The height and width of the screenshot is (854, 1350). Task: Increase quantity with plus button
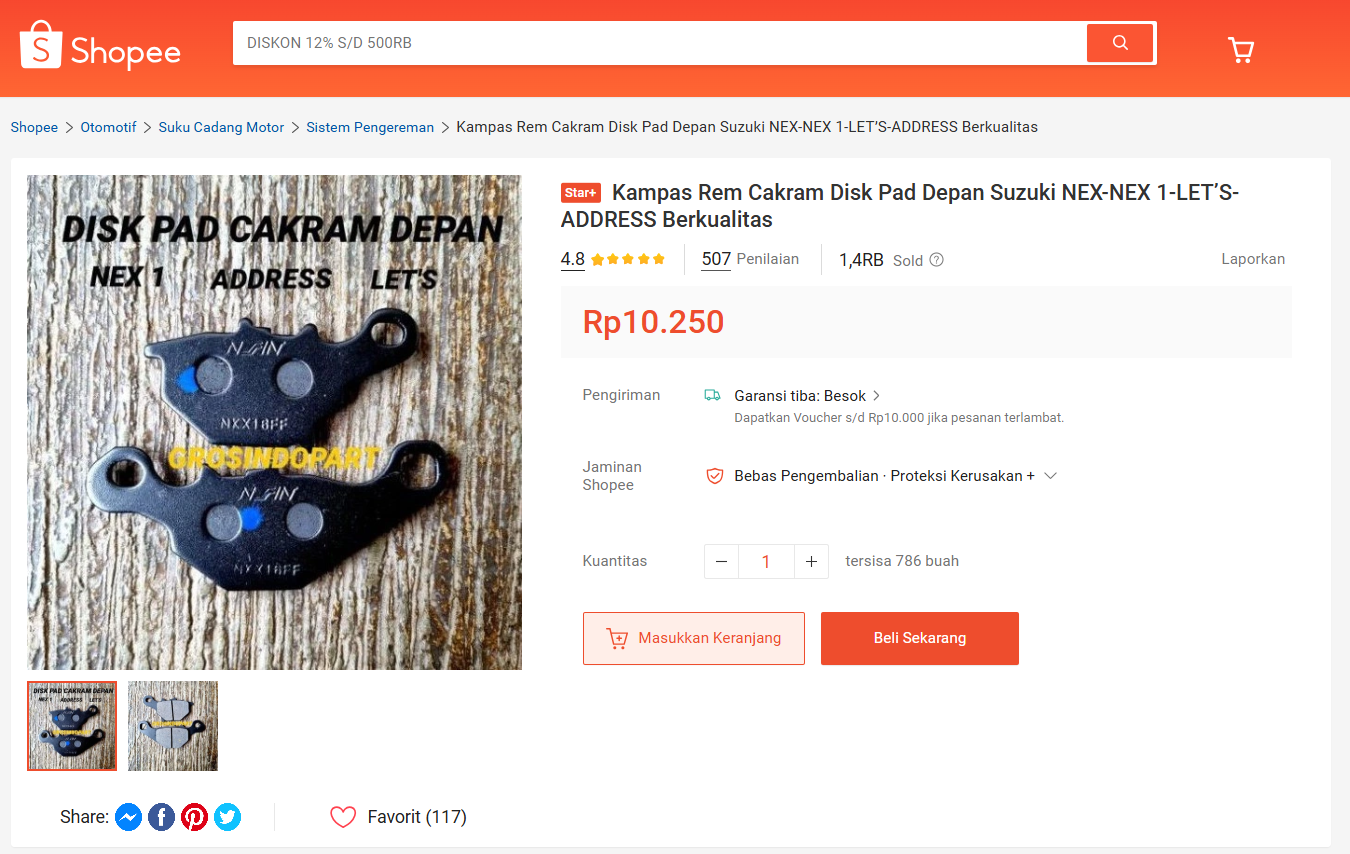pyautogui.click(x=811, y=562)
